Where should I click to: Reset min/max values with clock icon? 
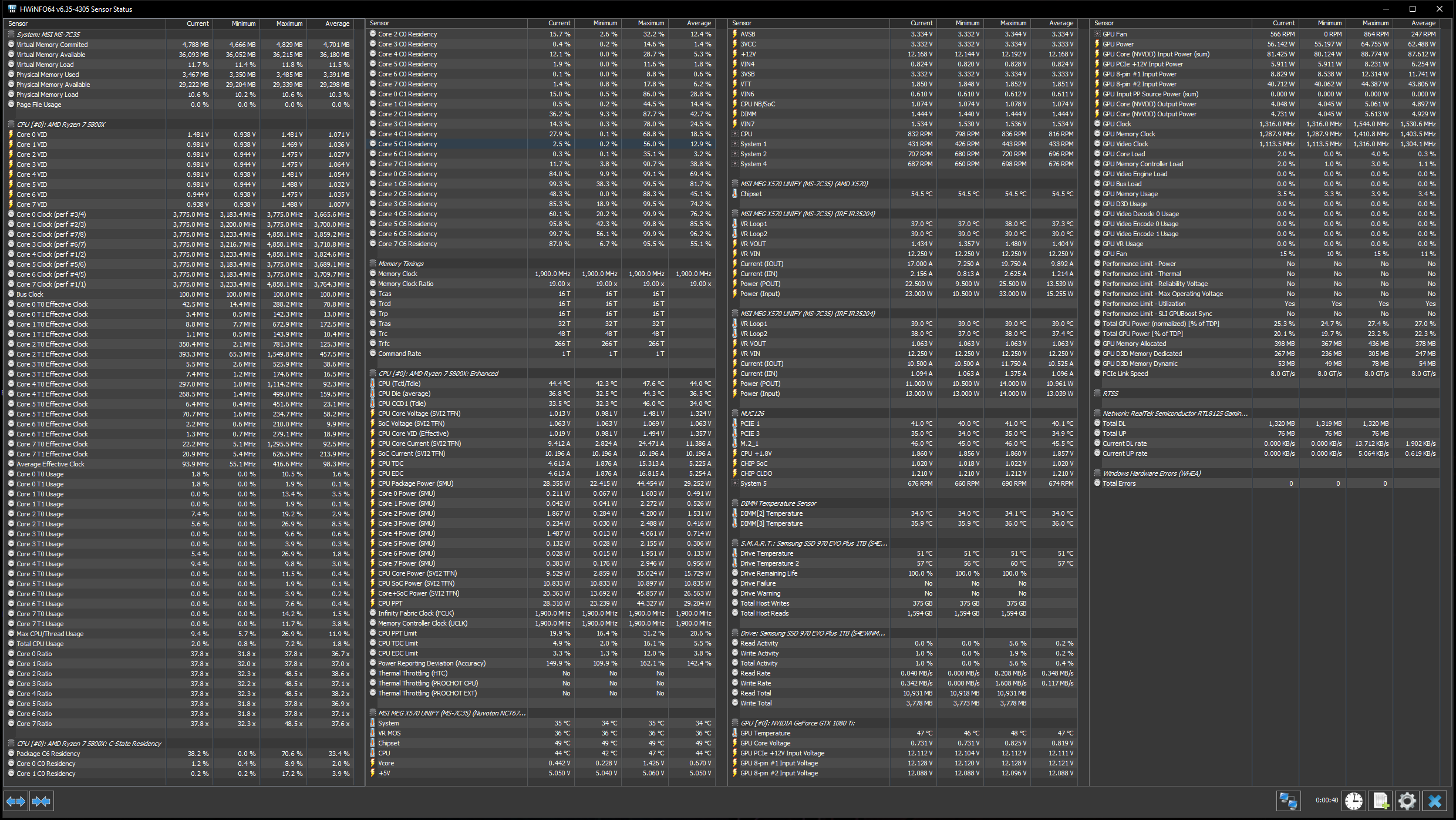coord(1354,801)
